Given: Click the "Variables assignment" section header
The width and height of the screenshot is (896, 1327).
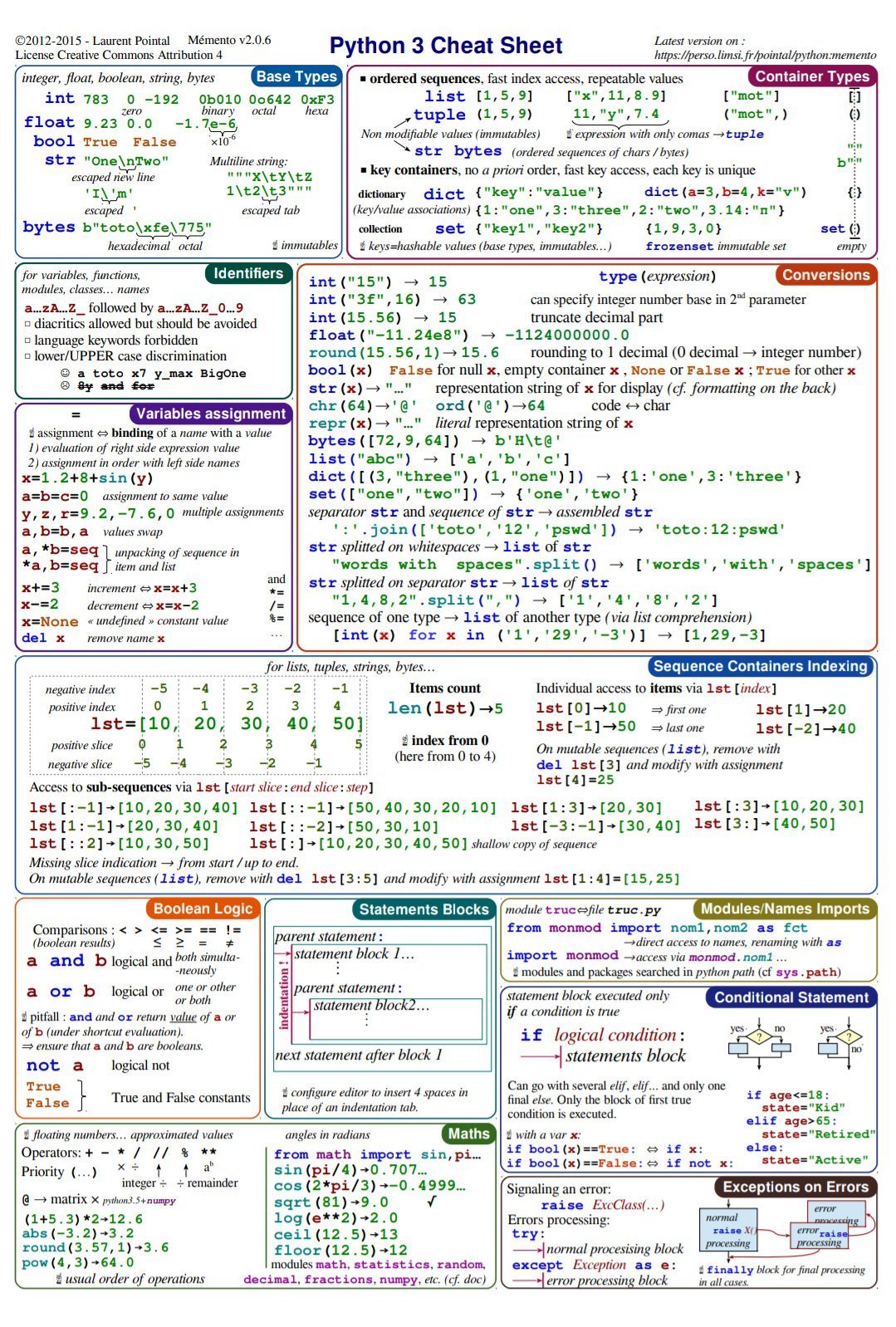Looking at the screenshot, I should point(210,414).
